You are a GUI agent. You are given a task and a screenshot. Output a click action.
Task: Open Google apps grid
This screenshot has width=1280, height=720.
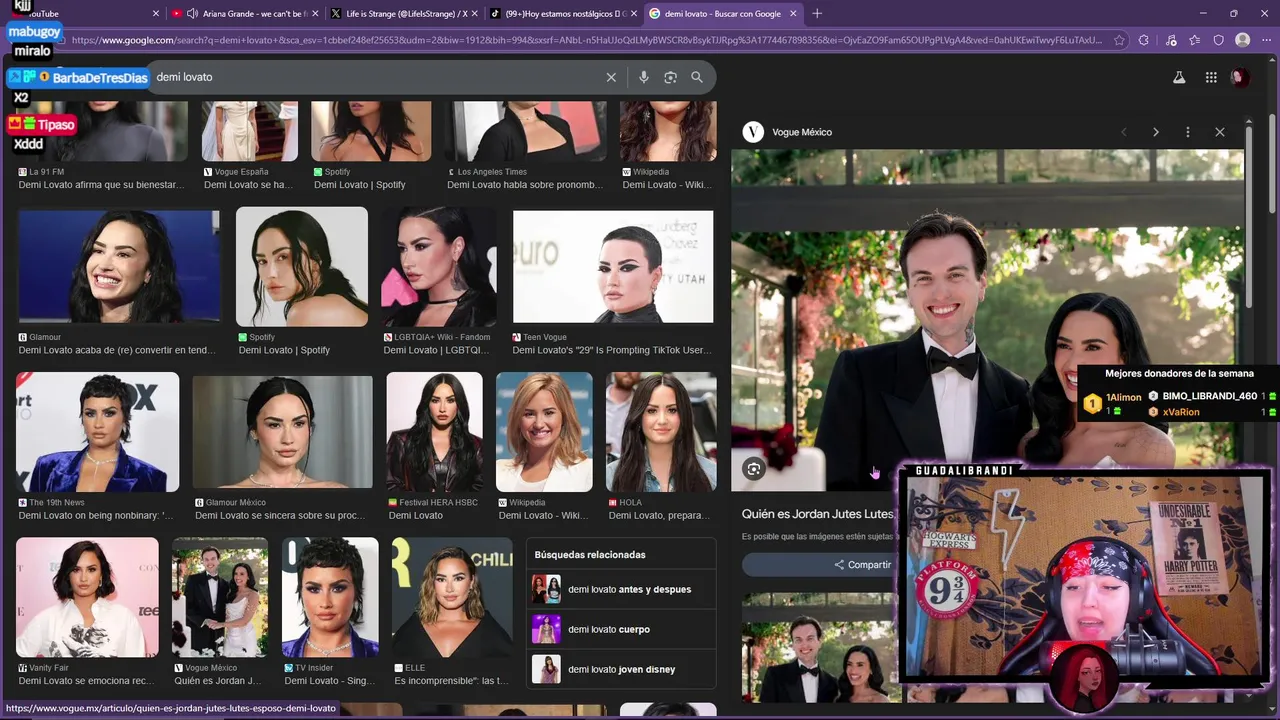[1211, 77]
